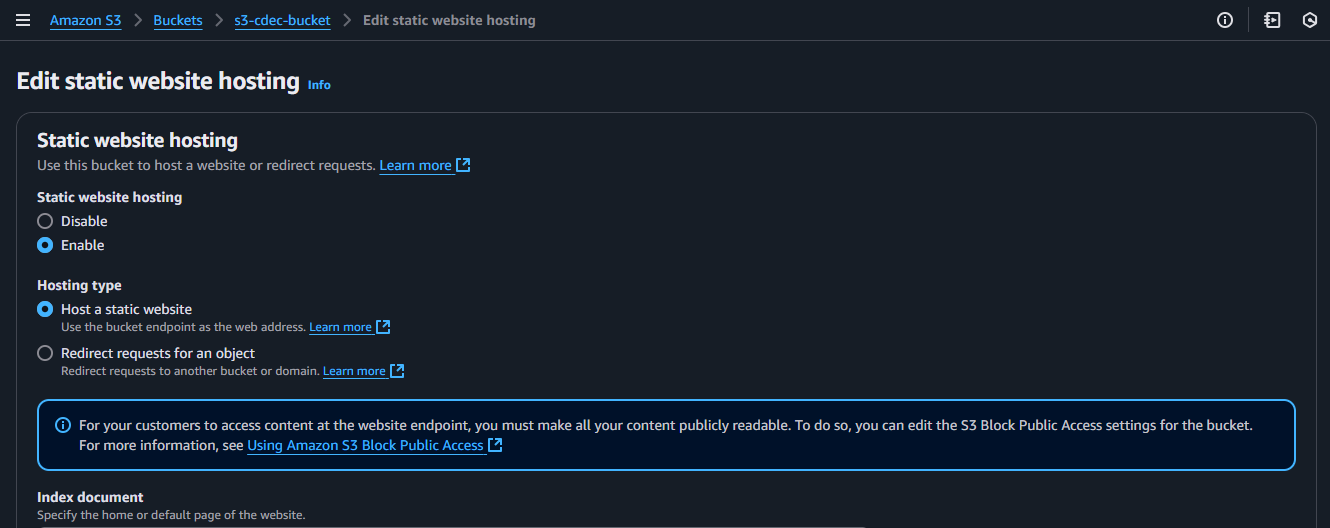Click external icon next to redirect Learn more
This screenshot has height=528, width=1330.
point(397,371)
